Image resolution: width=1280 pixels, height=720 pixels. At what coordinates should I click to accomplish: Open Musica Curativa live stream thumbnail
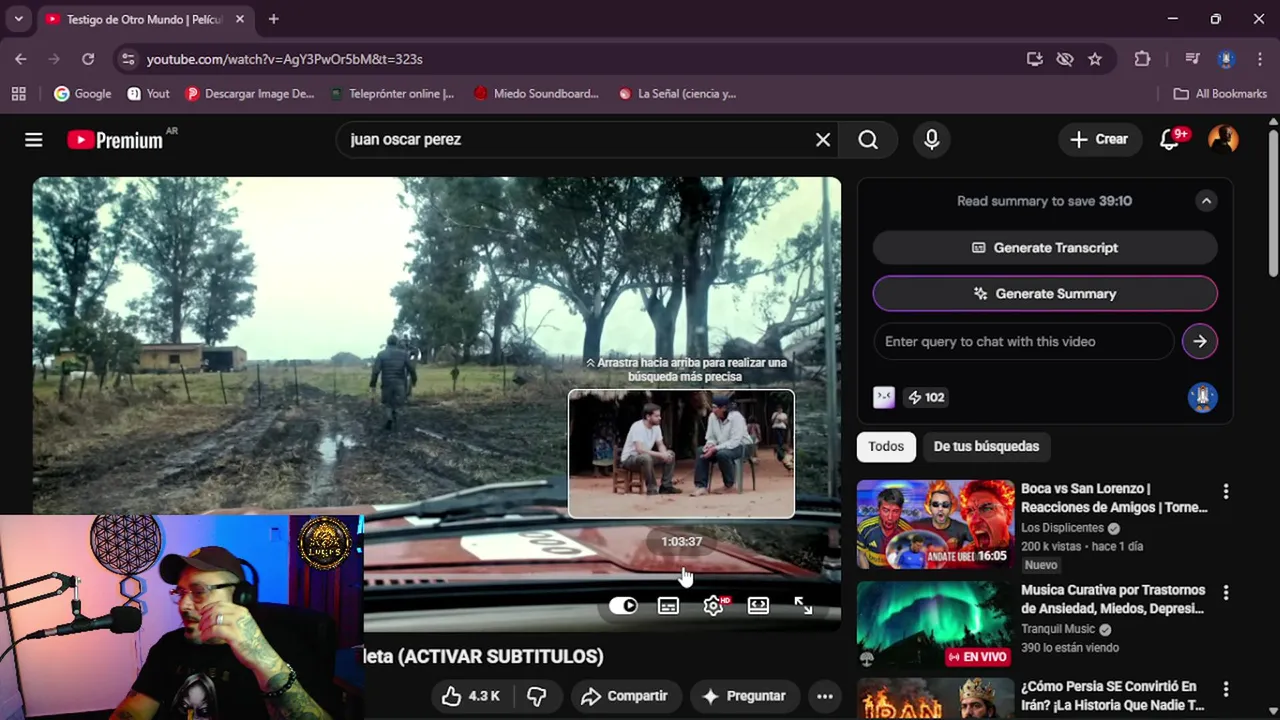(935, 625)
